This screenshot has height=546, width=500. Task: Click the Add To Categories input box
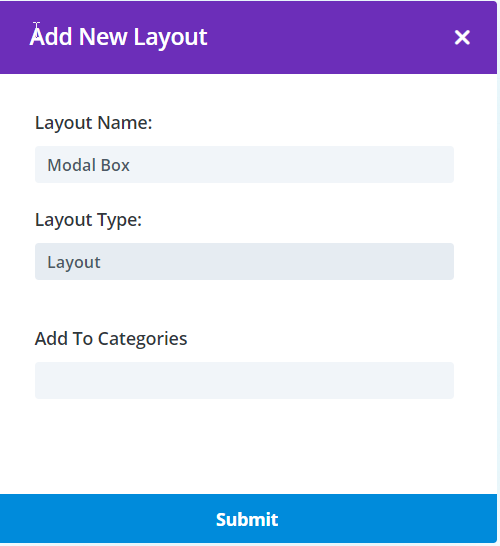click(x=244, y=380)
